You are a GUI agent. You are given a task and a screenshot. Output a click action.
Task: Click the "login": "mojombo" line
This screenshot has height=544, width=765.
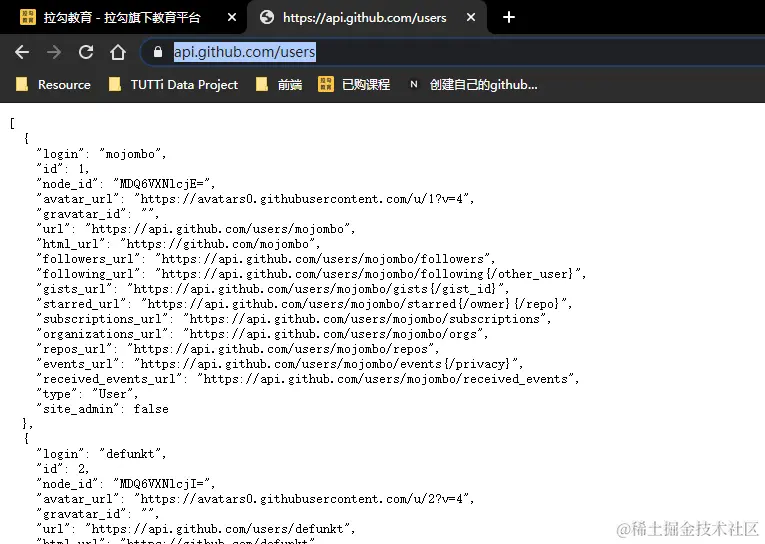101,154
